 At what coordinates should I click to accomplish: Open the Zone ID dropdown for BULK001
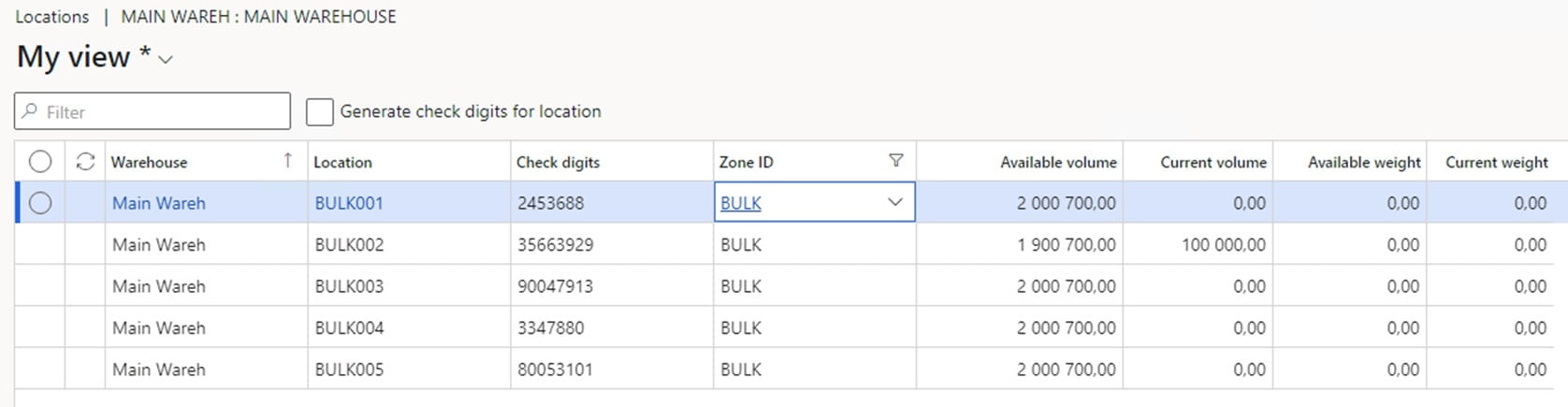pos(894,202)
